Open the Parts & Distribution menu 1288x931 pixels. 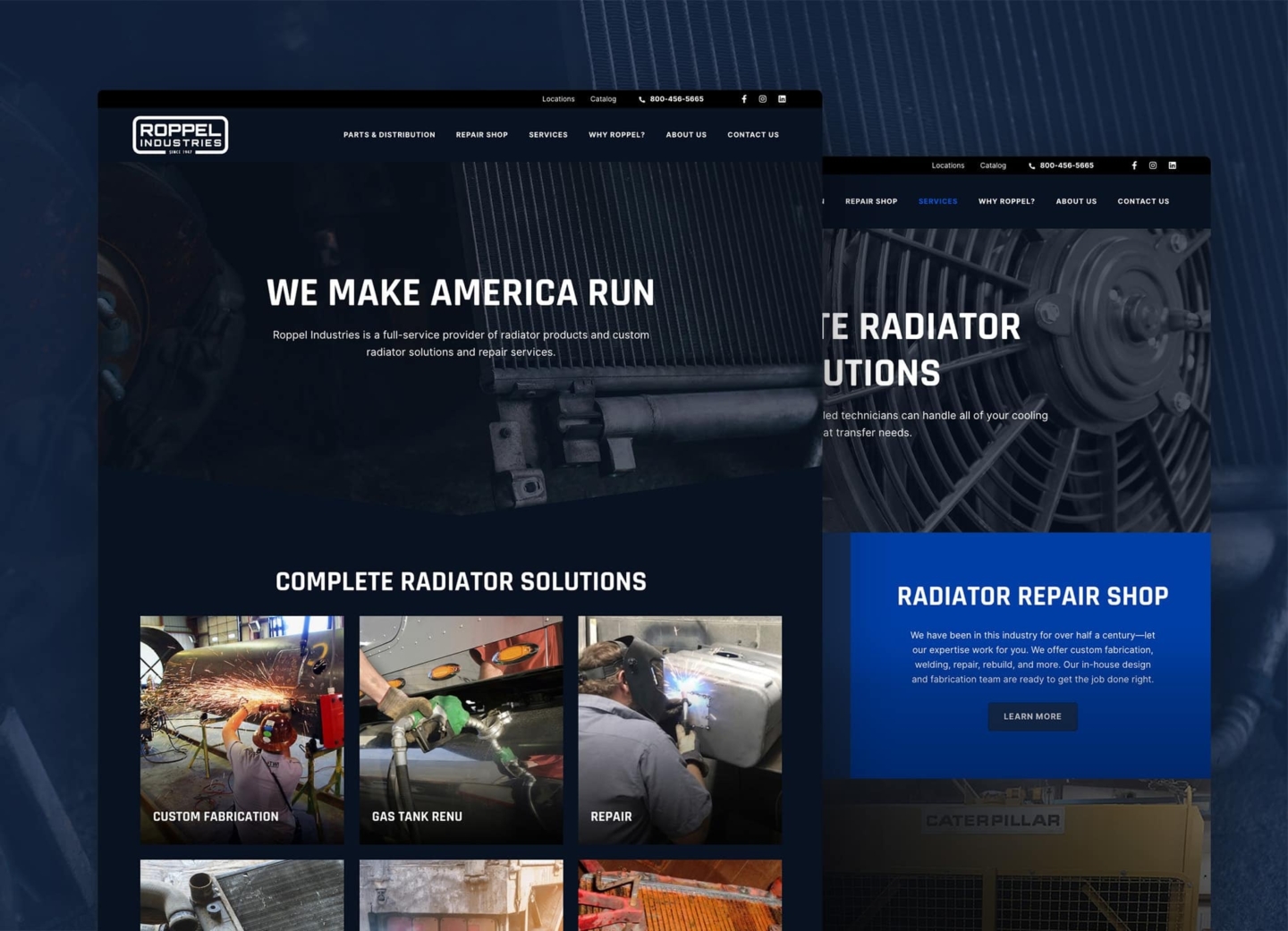(389, 134)
